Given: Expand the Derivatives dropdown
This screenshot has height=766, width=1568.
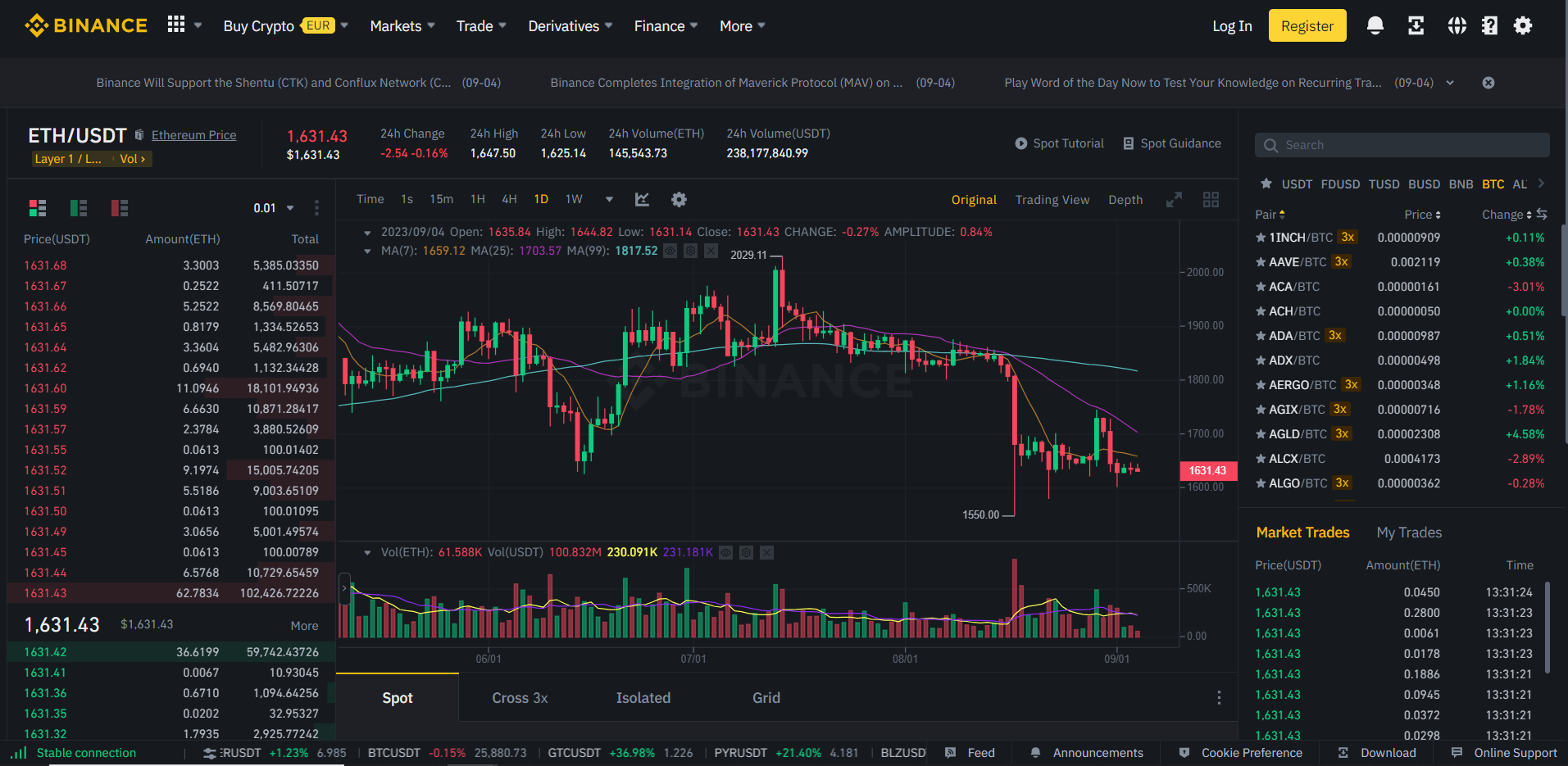Looking at the screenshot, I should pyautogui.click(x=570, y=26).
